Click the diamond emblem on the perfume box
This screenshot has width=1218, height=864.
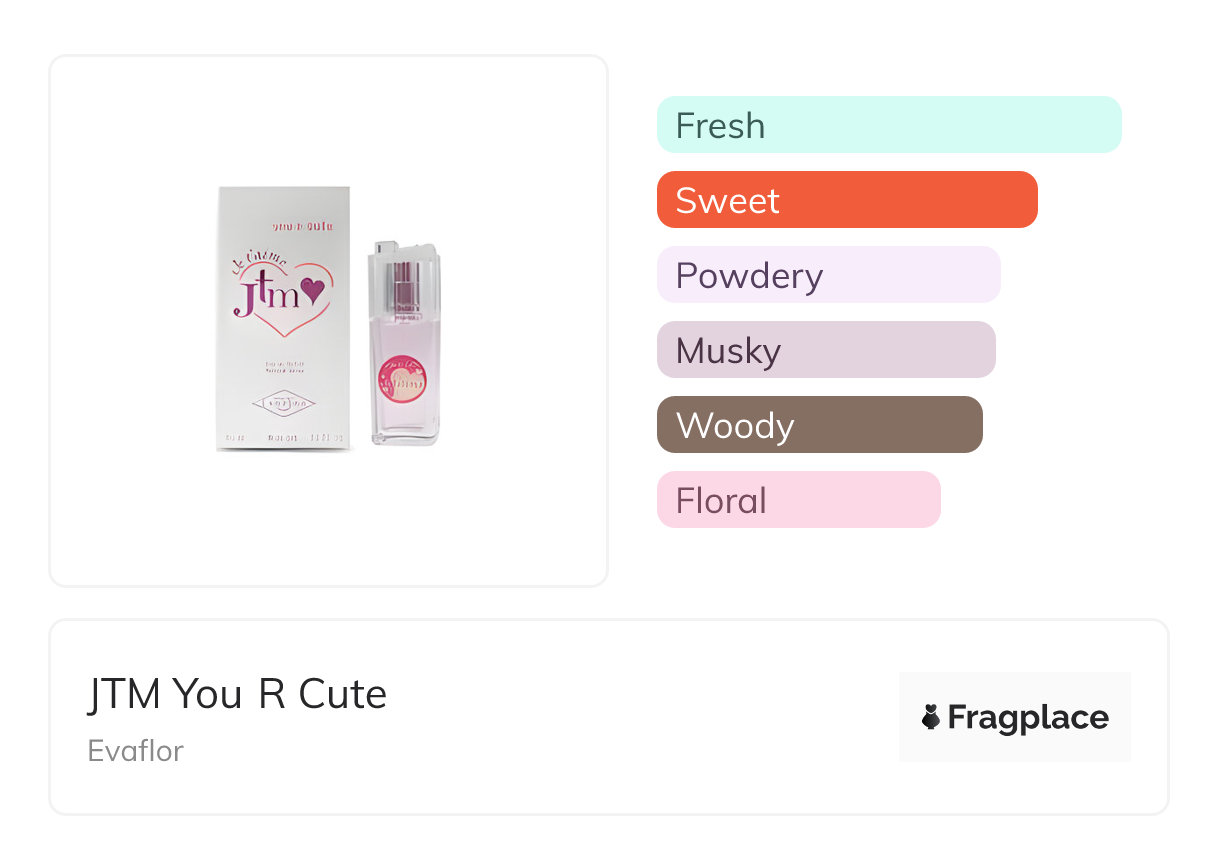pyautogui.click(x=282, y=404)
